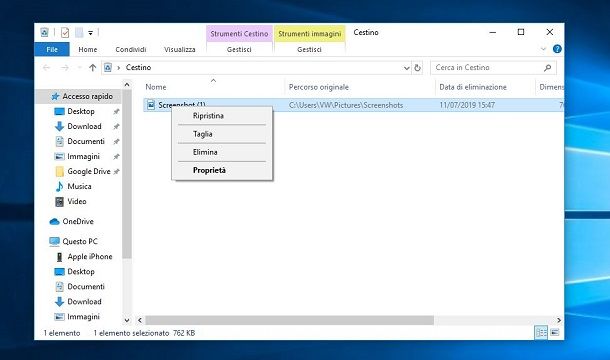Viewport: 610px width, 360px height.
Task: Click the 11/07/2019 15:47 deletion date cell
Action: (x=467, y=105)
